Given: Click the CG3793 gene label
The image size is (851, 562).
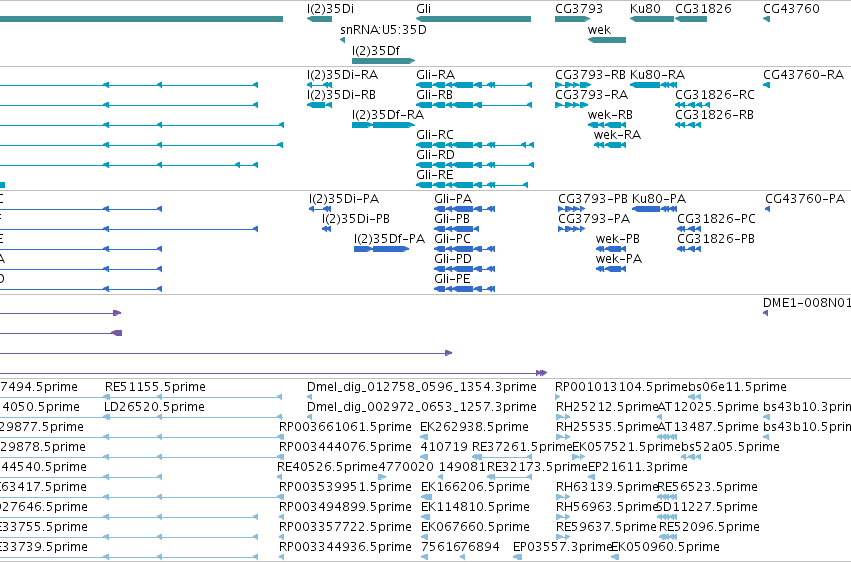Looking at the screenshot, I should point(579,9).
